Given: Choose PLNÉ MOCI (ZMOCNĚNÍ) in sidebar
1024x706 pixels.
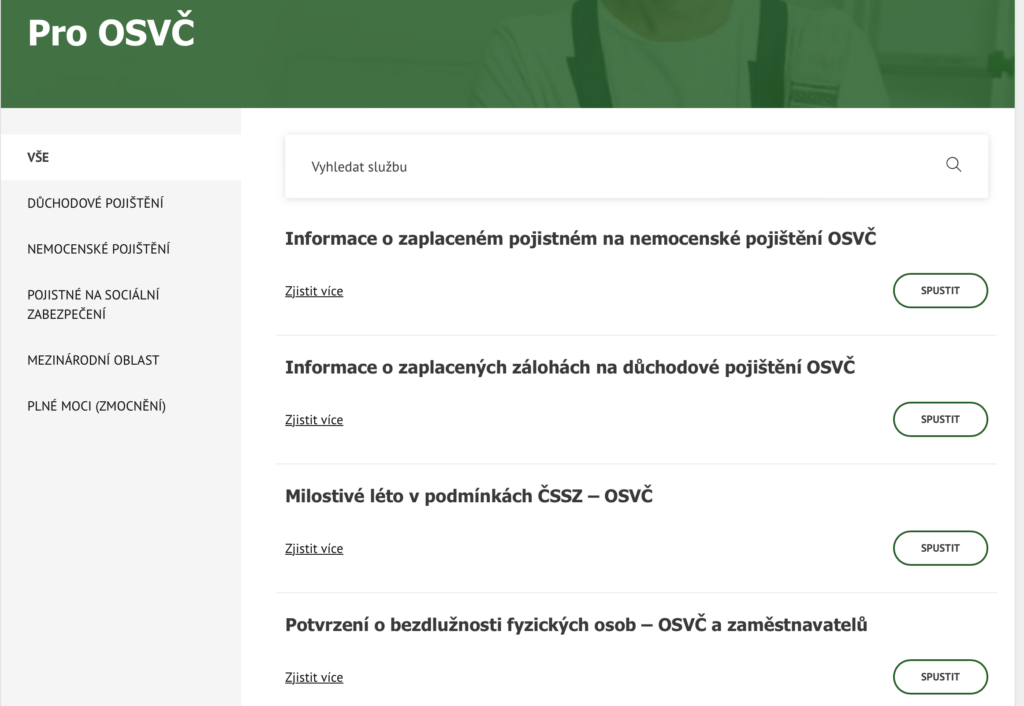Looking at the screenshot, I should point(94,406).
